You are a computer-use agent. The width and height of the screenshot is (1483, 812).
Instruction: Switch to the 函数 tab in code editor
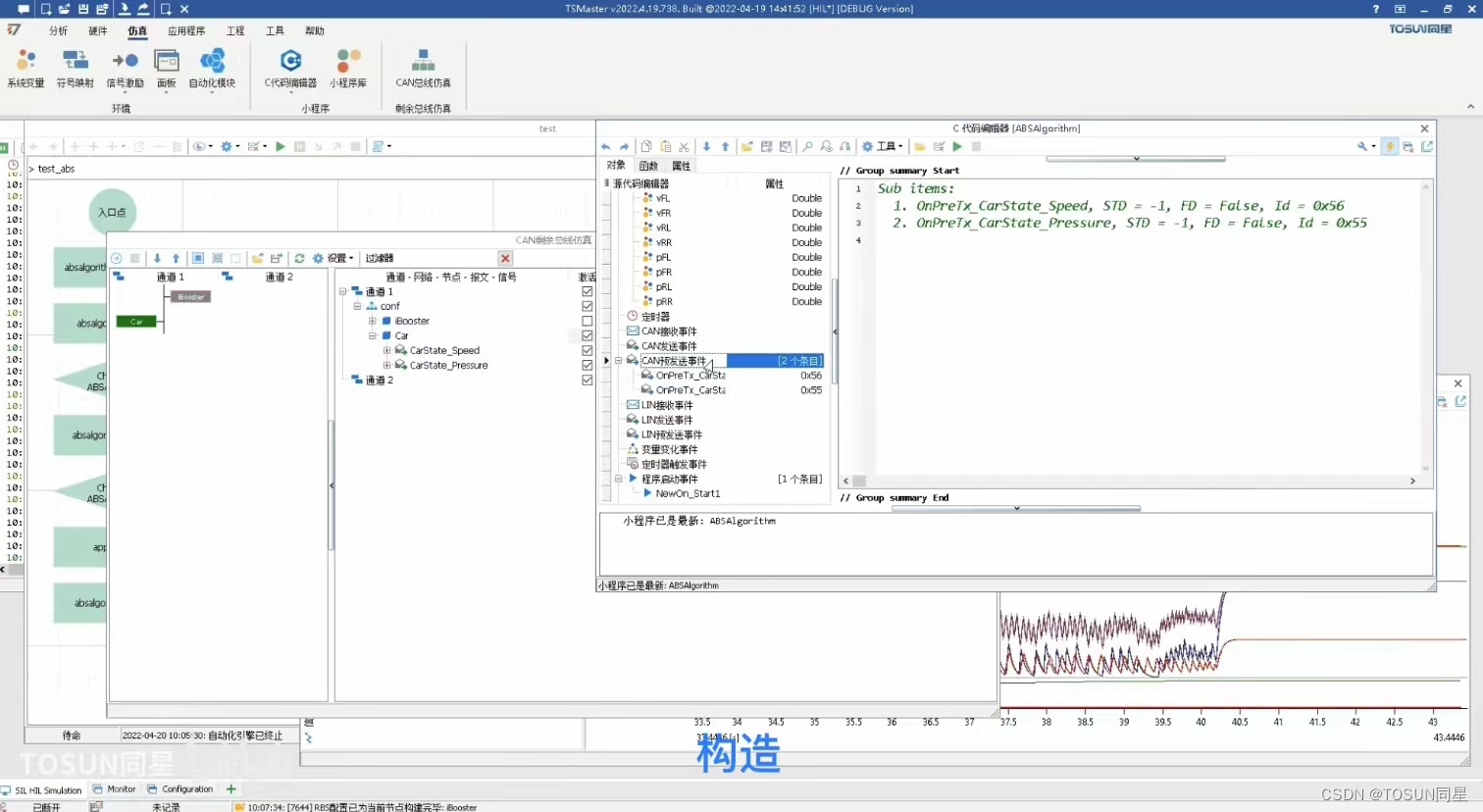648,166
